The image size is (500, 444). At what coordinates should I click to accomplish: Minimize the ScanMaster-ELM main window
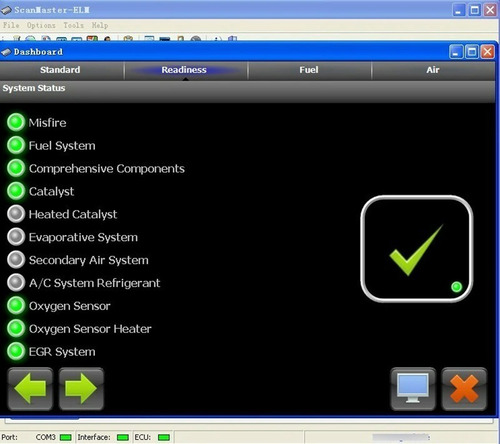coord(459,10)
